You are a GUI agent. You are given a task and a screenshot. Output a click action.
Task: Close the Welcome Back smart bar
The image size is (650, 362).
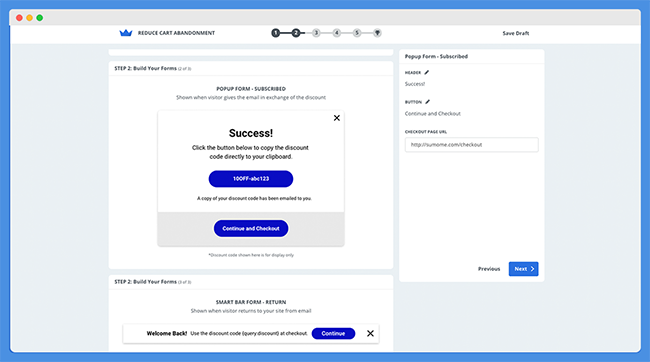(370, 333)
